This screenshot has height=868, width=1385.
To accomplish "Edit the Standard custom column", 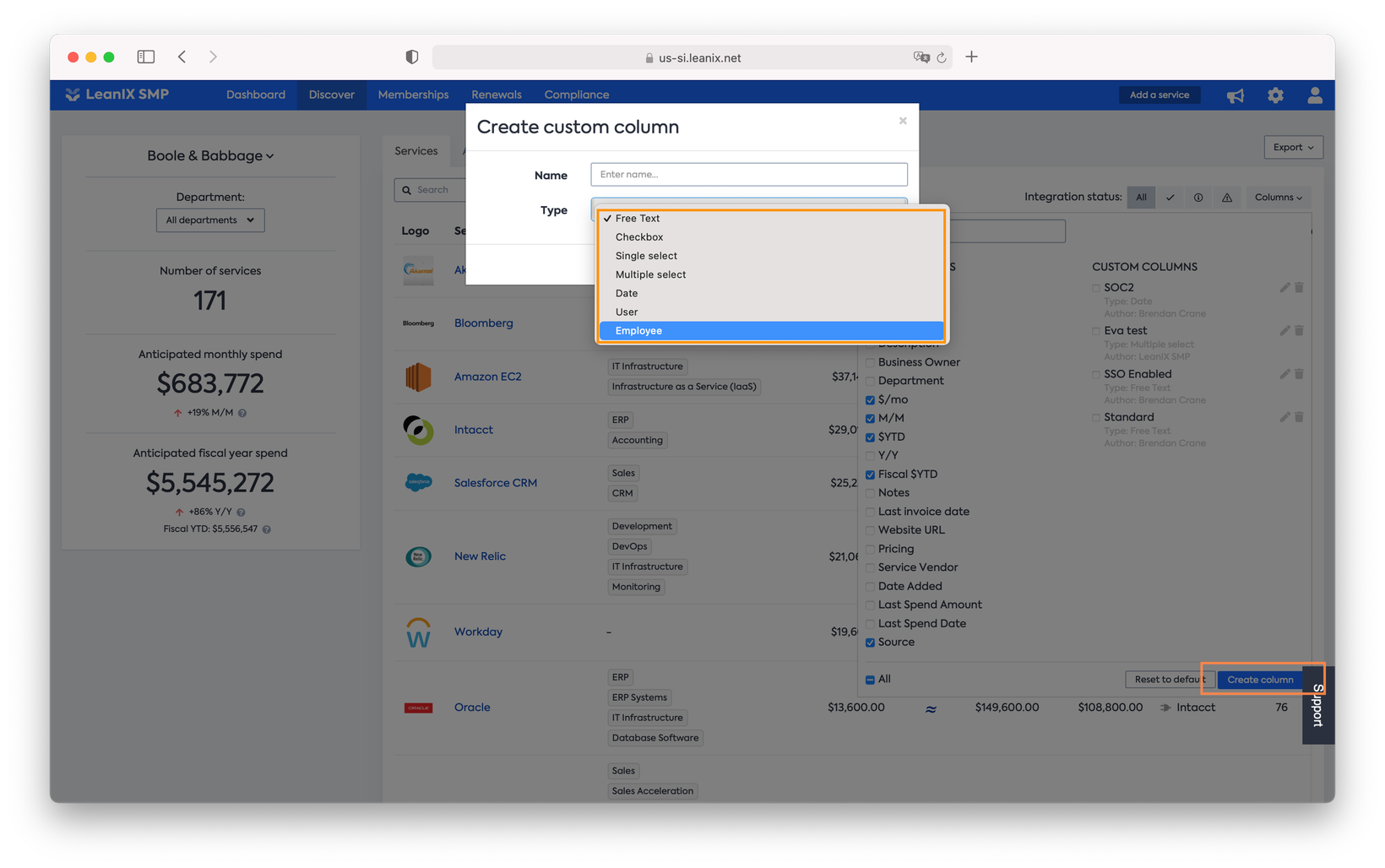I will (1285, 417).
